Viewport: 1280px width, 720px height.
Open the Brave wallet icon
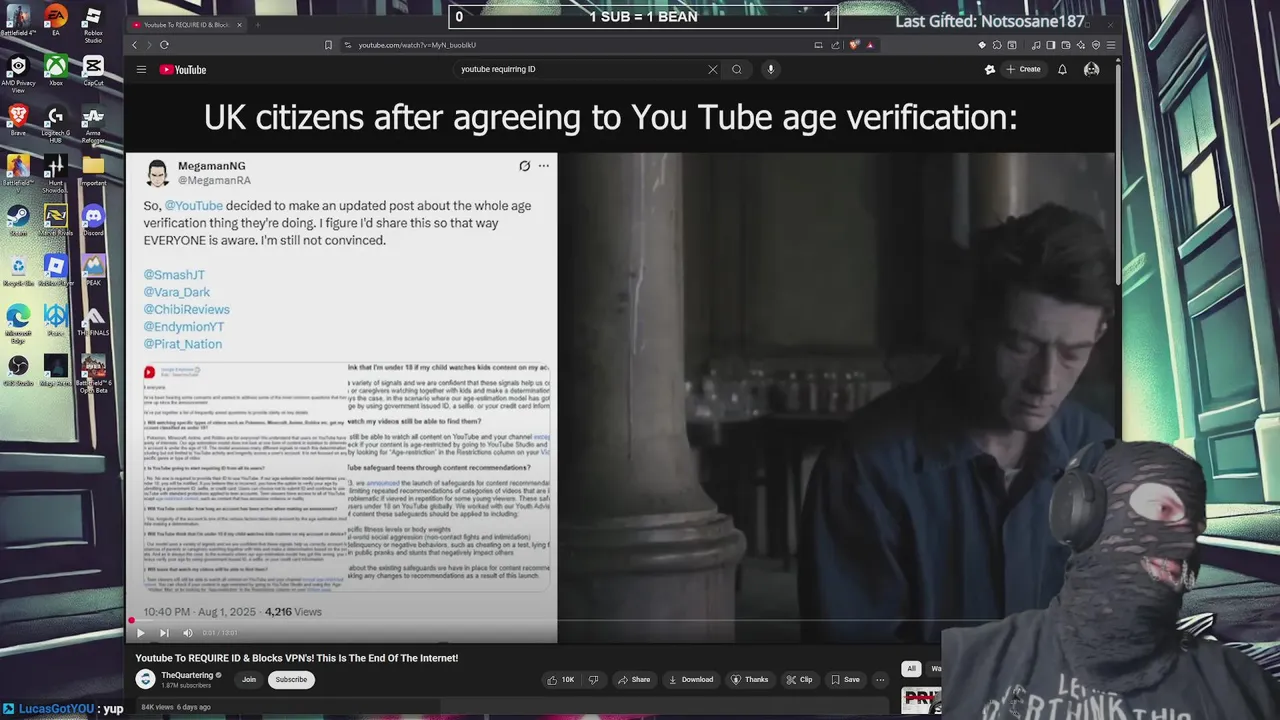pos(1066,45)
